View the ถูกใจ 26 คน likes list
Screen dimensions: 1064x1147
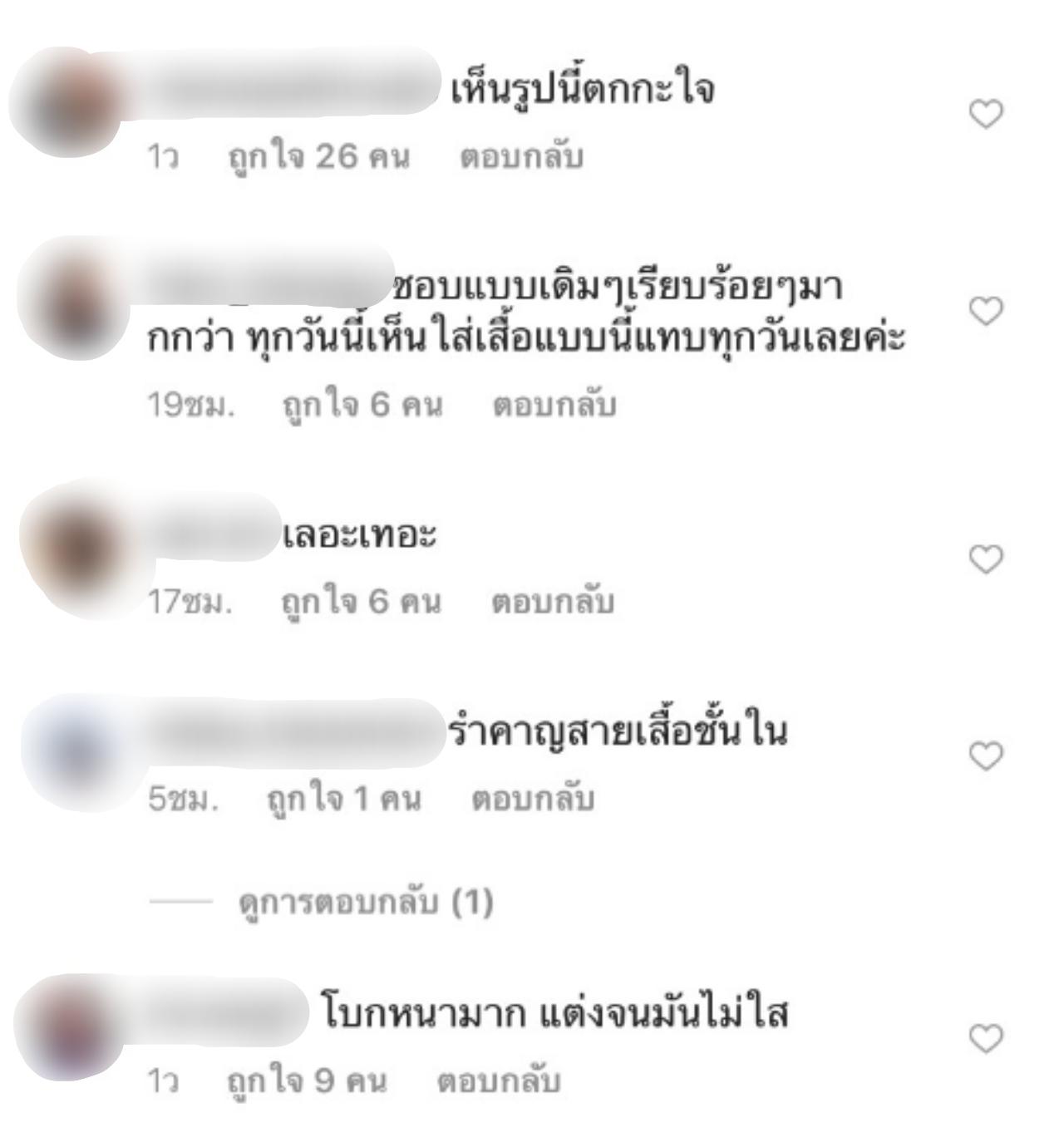pos(319,157)
